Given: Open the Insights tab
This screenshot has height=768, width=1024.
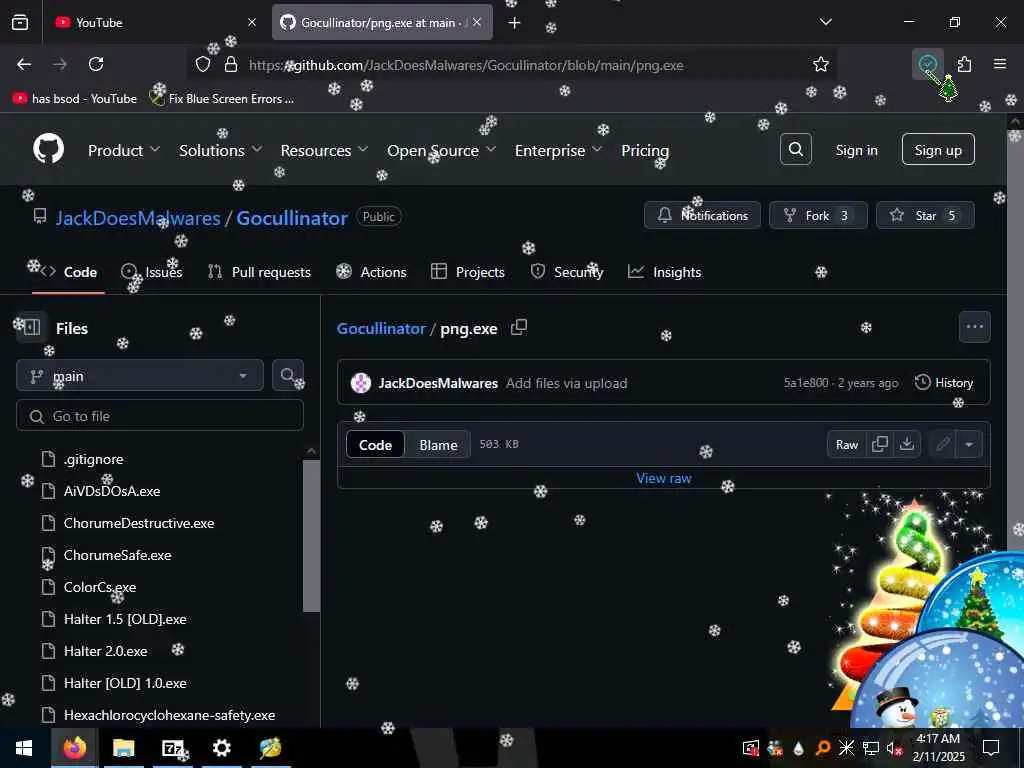Looking at the screenshot, I should point(665,272).
